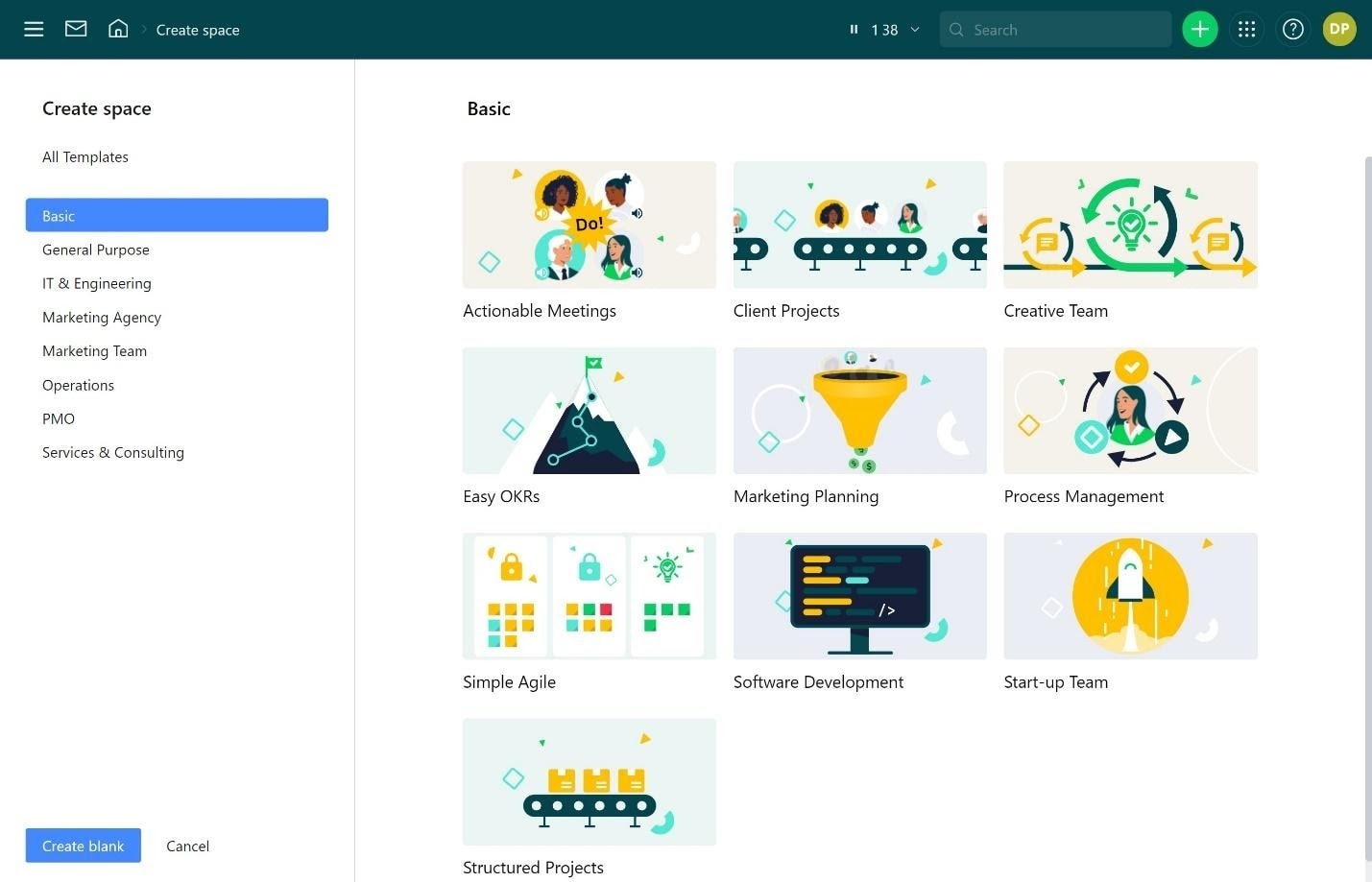Open the DP profile avatar menu
This screenshot has width=1372, height=882.
[1338, 29]
